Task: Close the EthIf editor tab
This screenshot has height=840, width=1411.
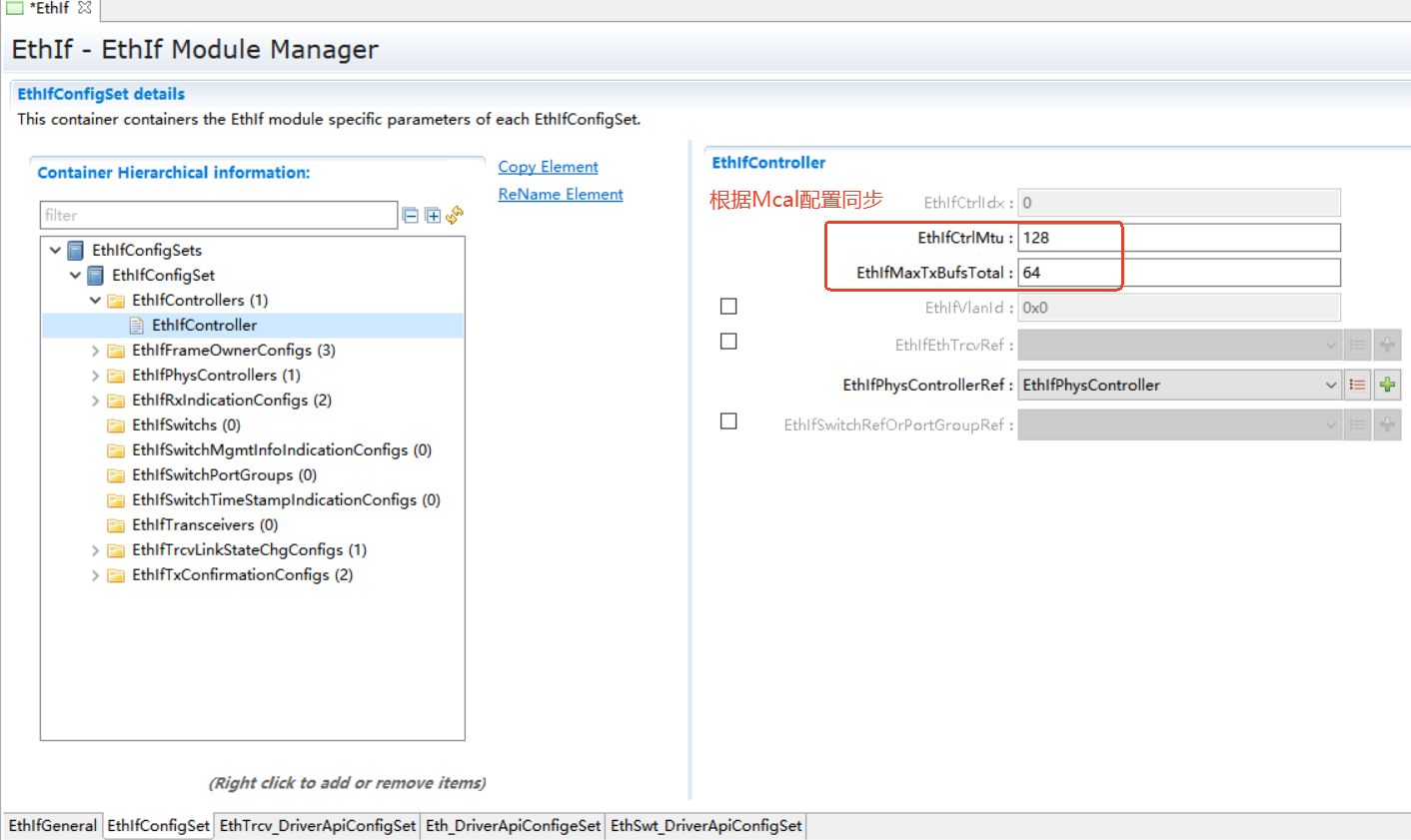Action: pyautogui.click(x=85, y=8)
